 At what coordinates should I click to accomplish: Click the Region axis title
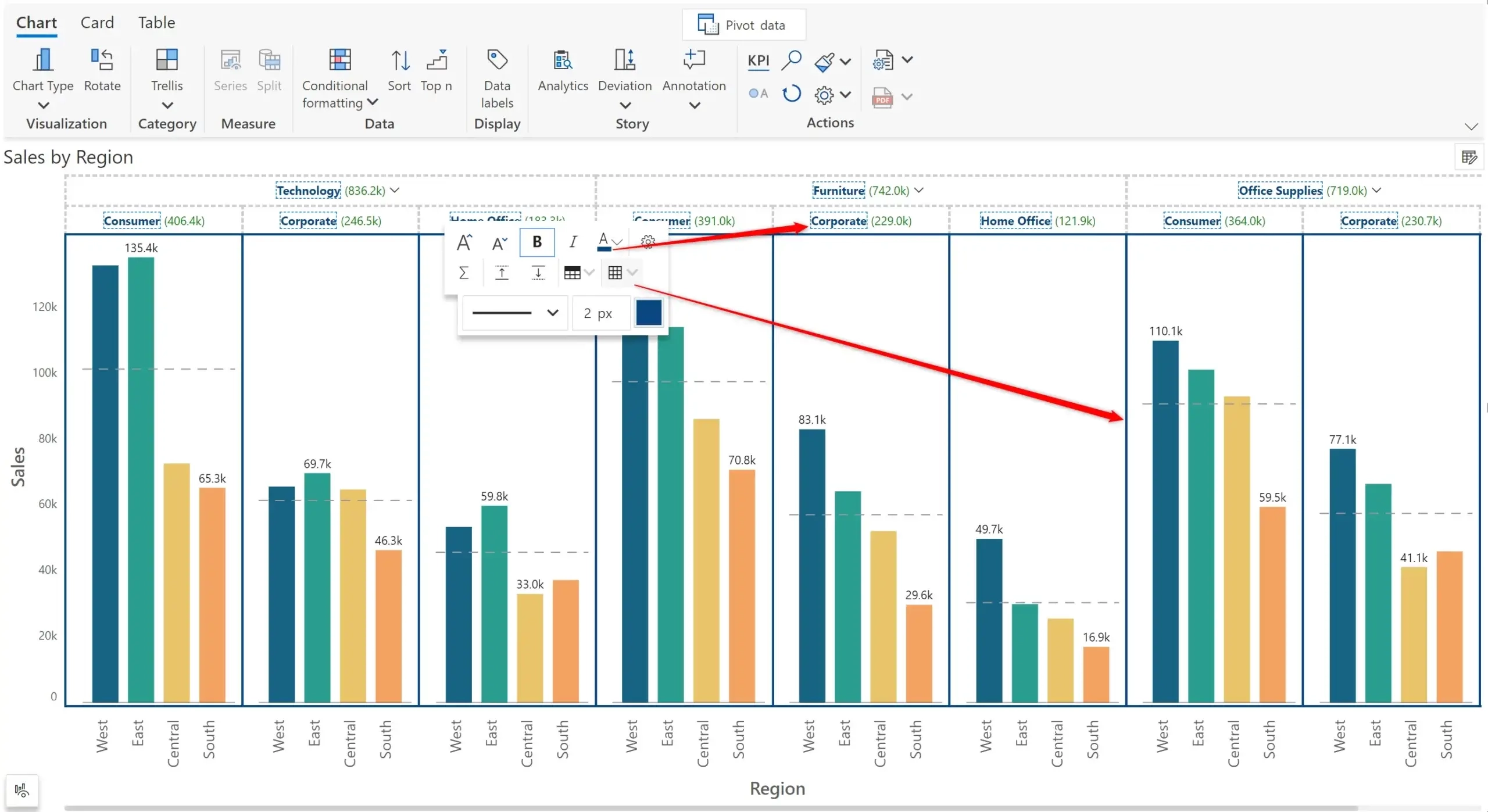777,788
